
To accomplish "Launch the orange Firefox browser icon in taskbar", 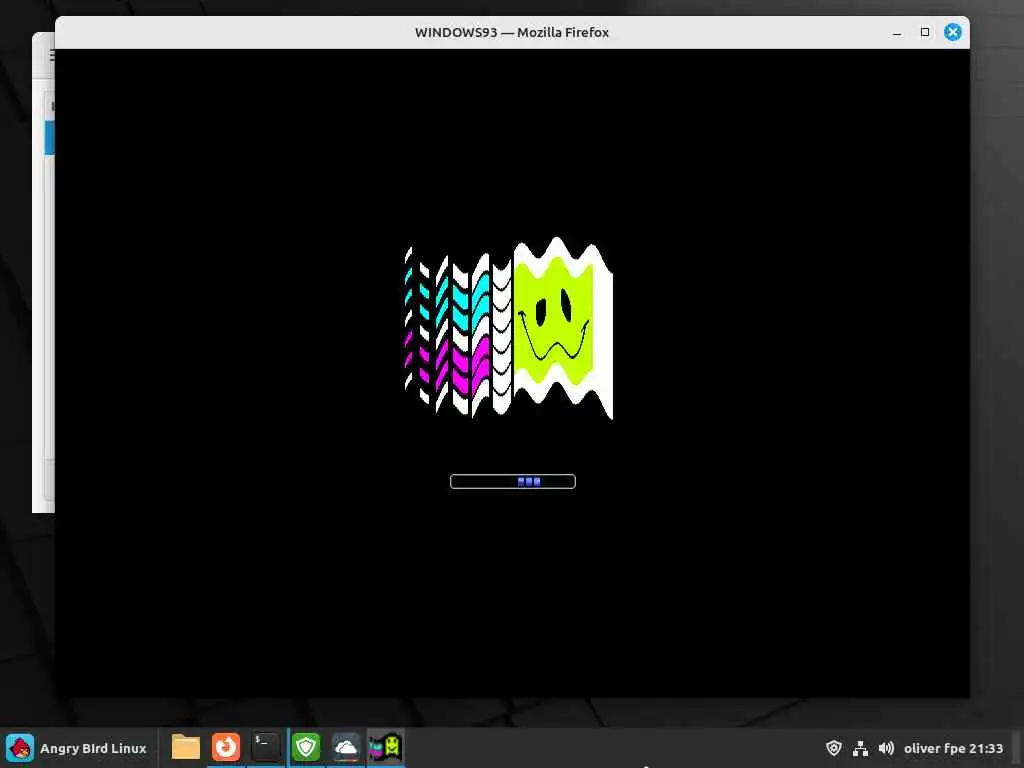I will tap(226, 747).
